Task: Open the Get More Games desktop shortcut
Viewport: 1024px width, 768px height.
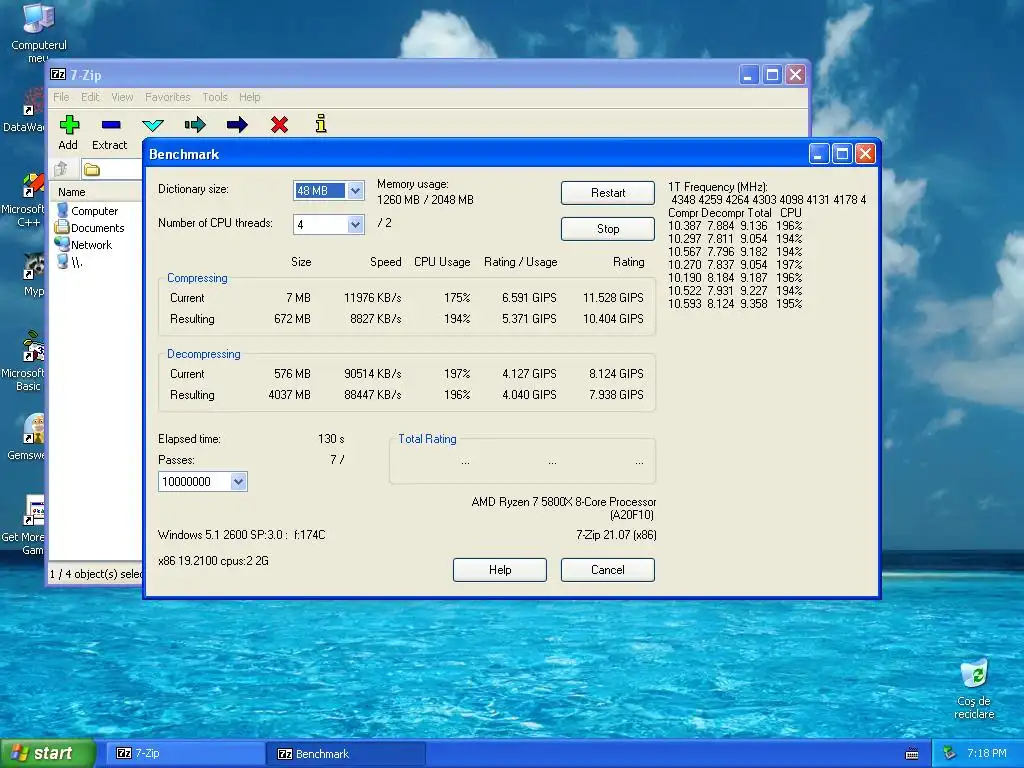Action: (x=24, y=526)
